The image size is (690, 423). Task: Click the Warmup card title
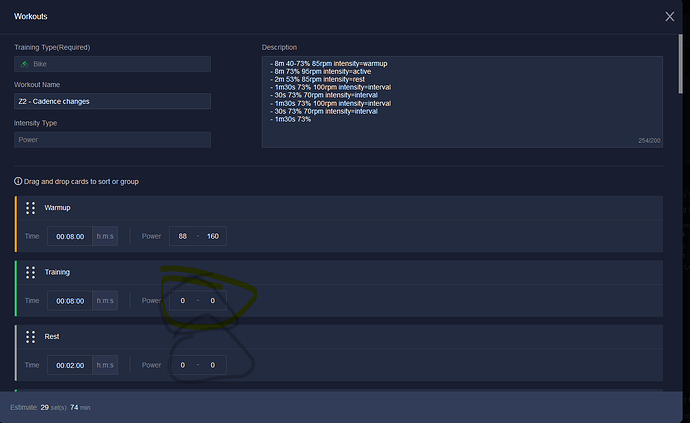(x=57, y=208)
